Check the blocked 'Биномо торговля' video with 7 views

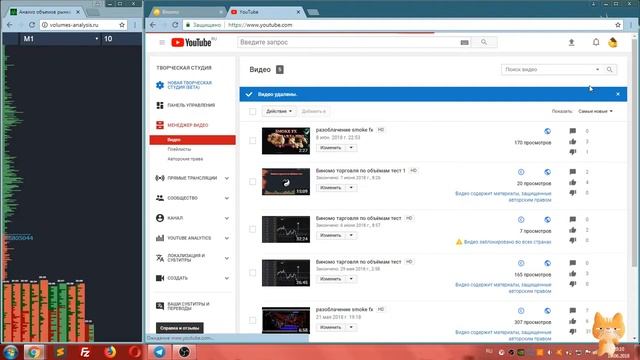click(253, 229)
